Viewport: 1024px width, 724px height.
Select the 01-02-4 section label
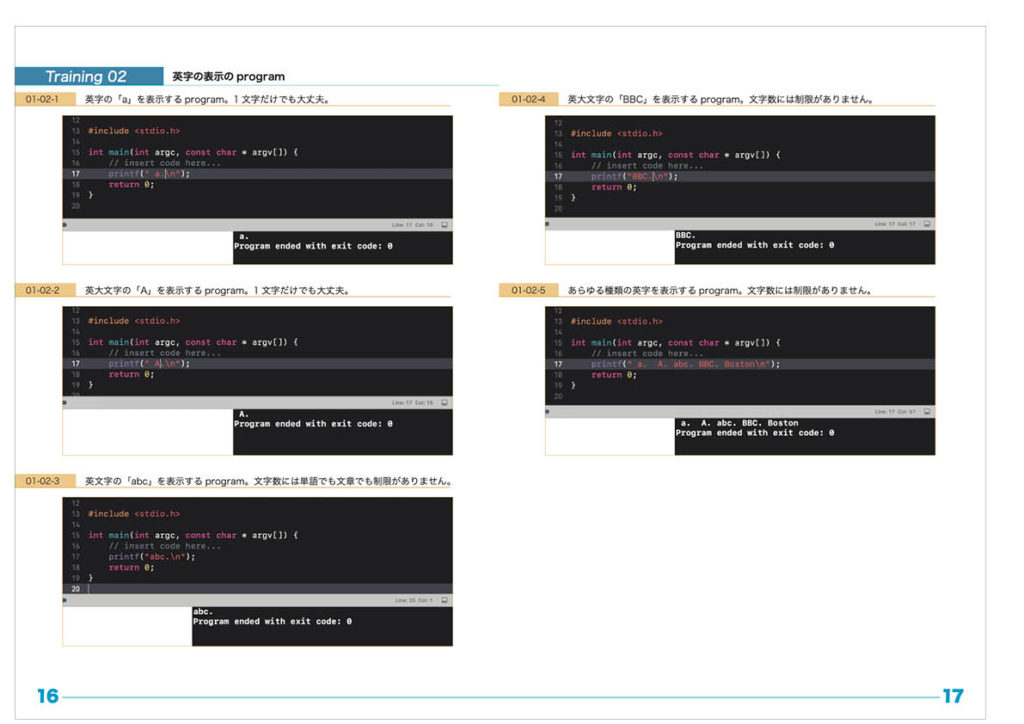tap(528, 99)
